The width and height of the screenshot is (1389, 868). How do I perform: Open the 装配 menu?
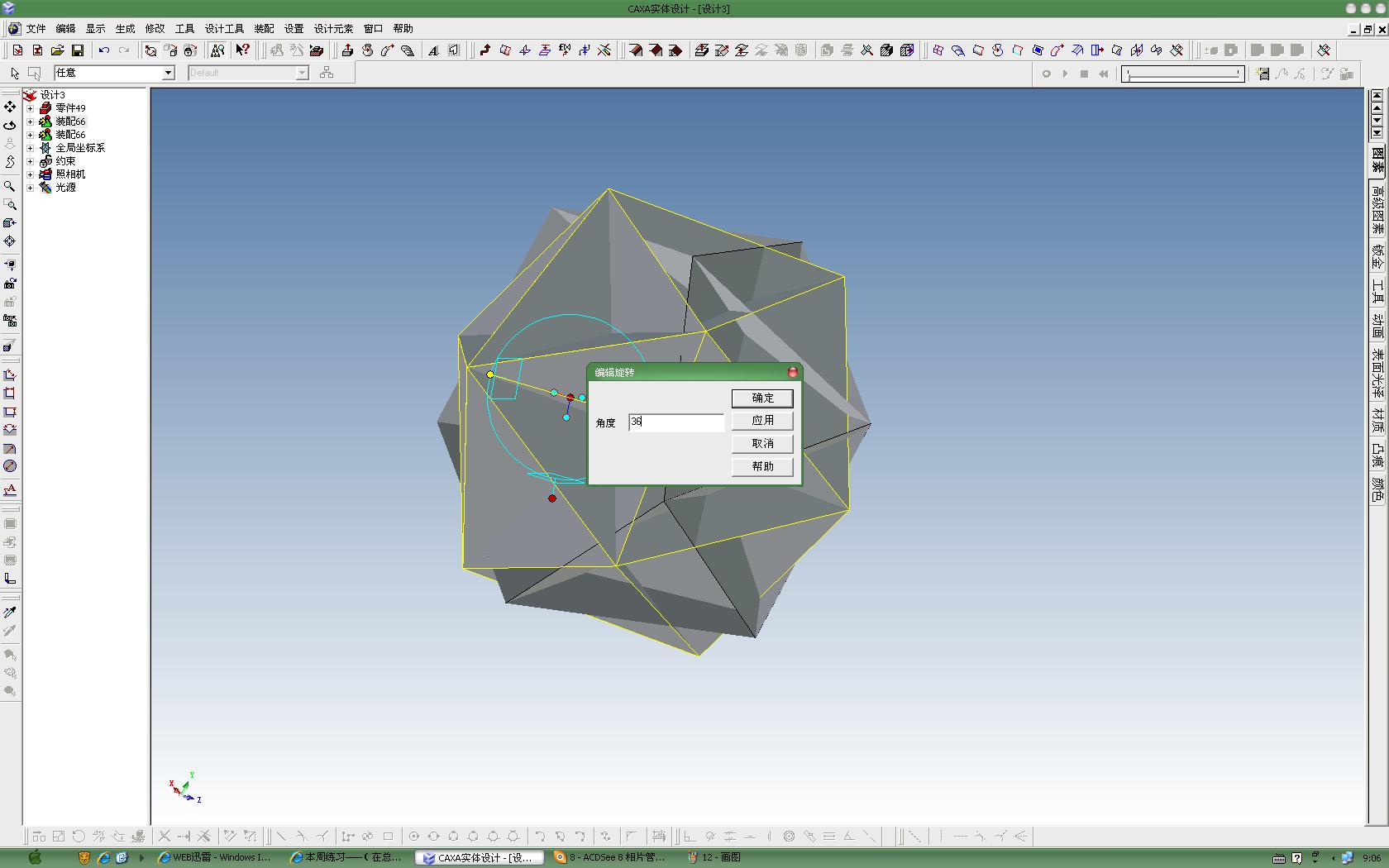pos(264,29)
